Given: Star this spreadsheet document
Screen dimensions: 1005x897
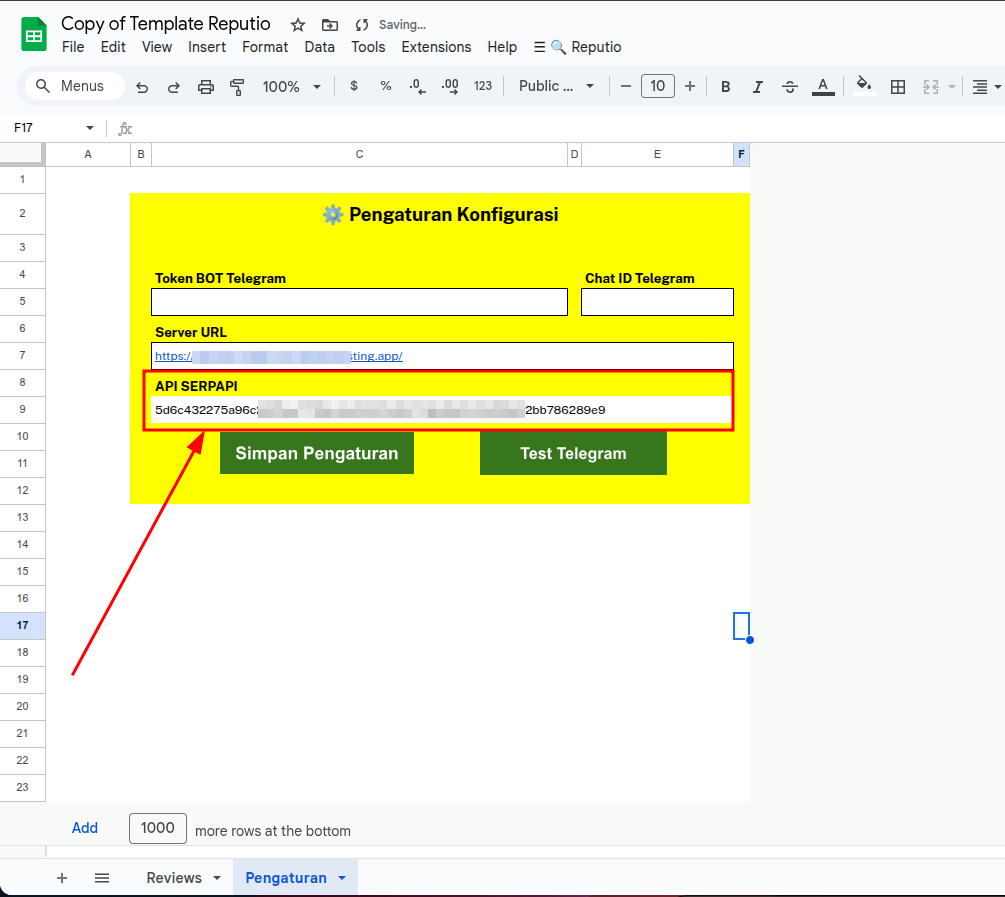Looking at the screenshot, I should [298, 25].
